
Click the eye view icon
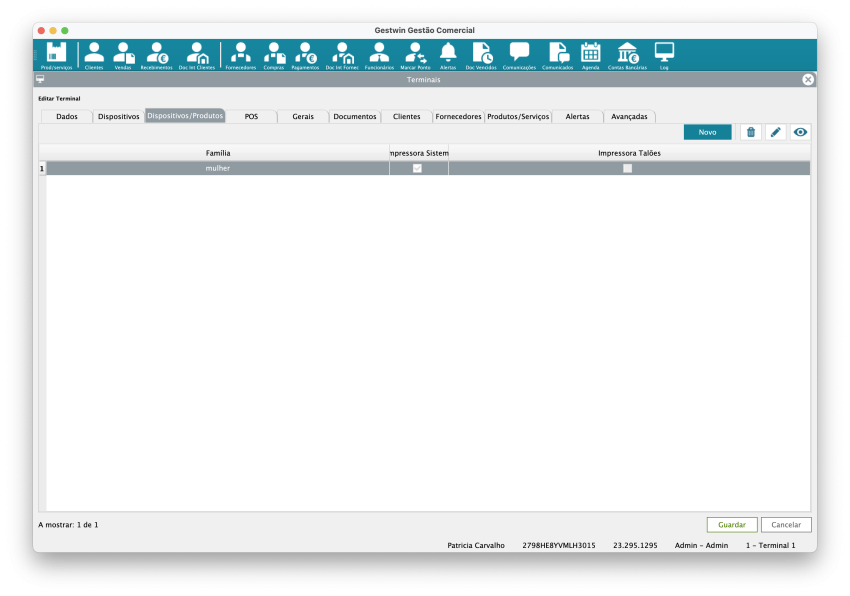800,132
